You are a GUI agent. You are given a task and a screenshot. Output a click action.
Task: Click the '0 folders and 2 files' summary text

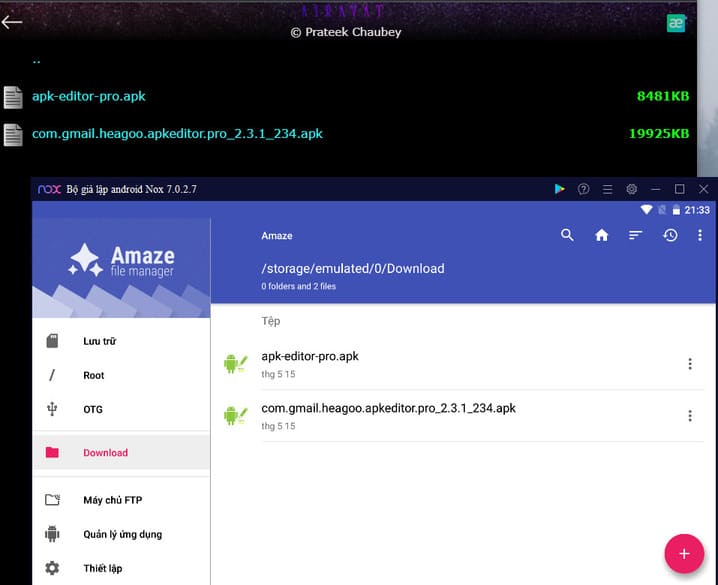(299, 287)
